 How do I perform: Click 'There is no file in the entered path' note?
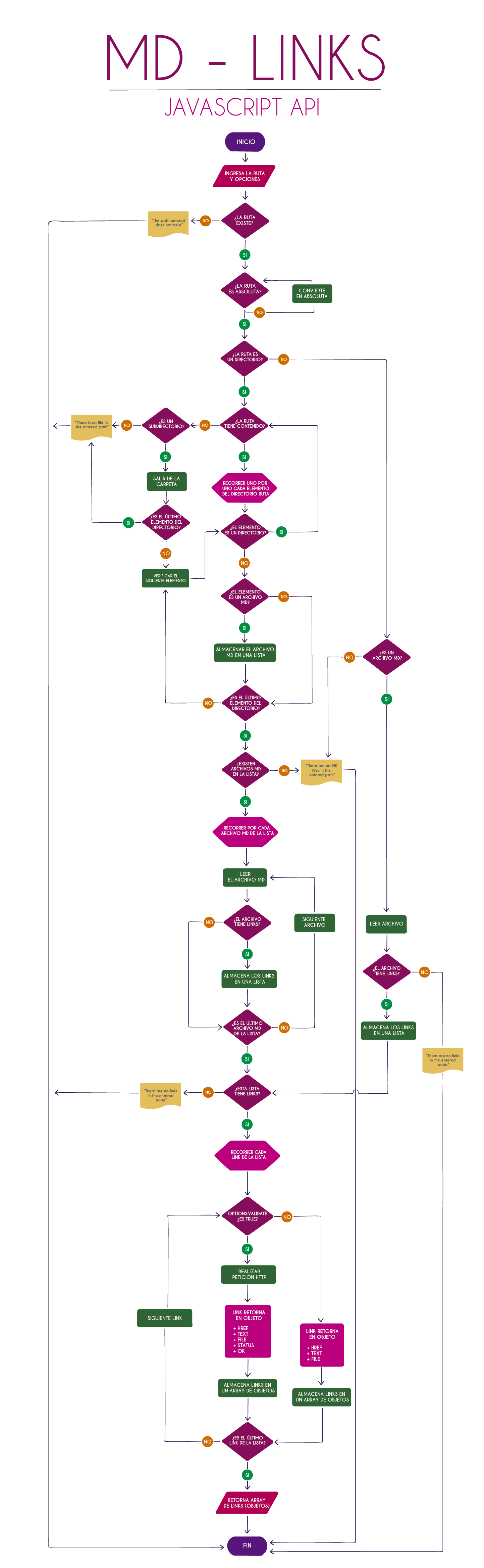point(92,427)
